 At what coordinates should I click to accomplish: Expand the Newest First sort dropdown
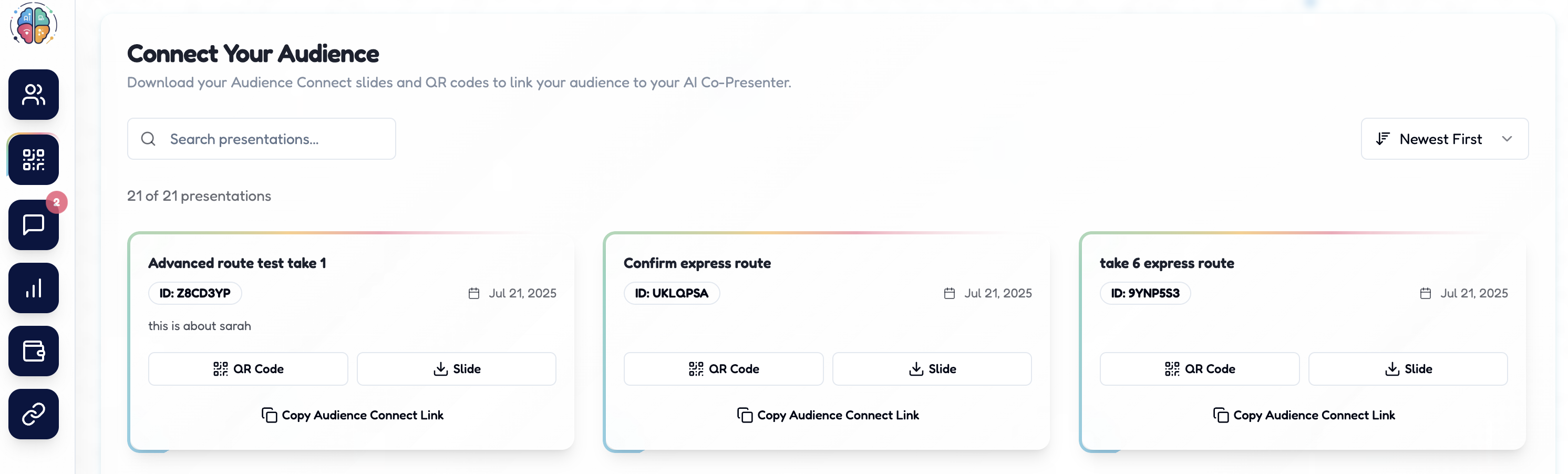tap(1444, 139)
